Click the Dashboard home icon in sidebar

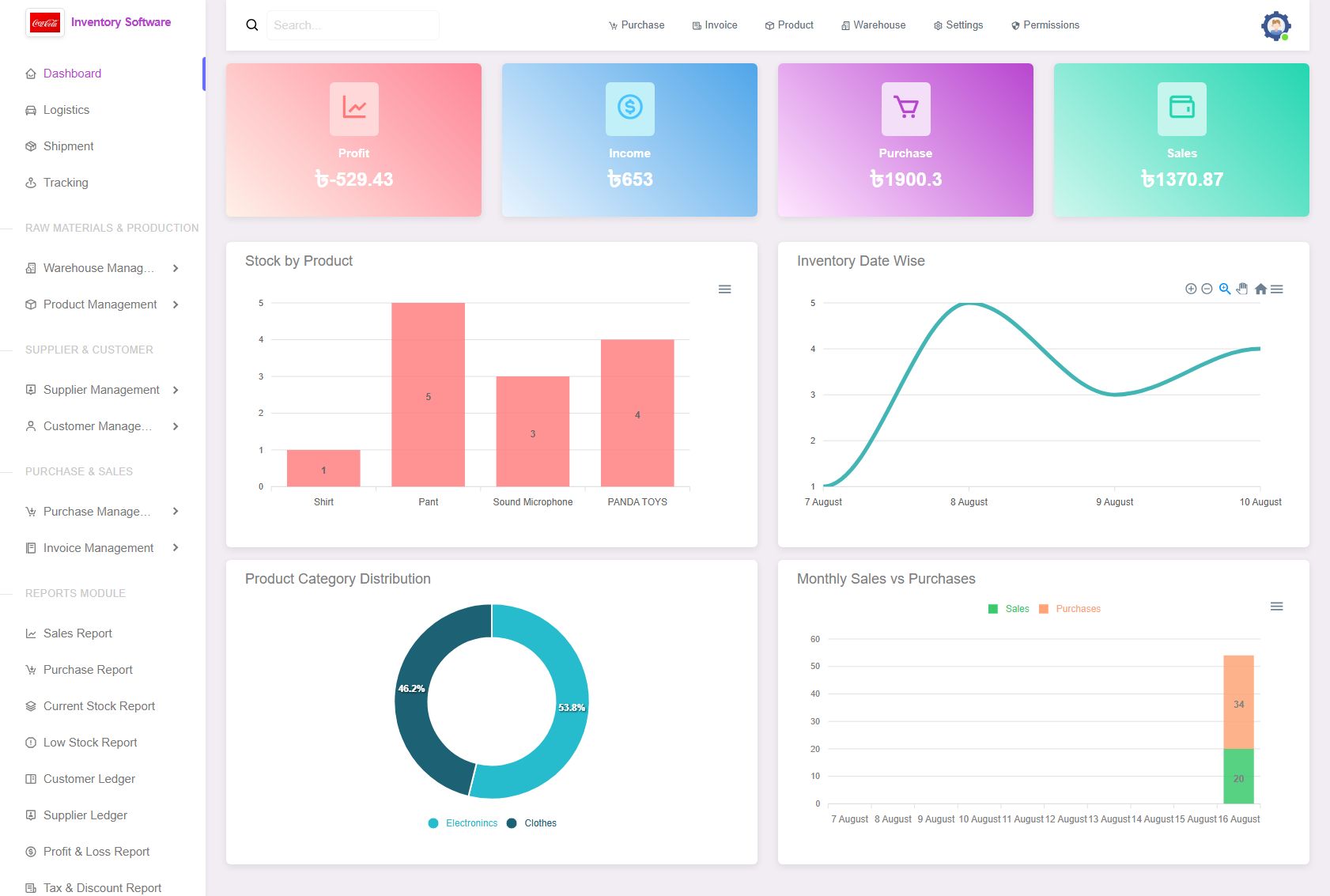31,74
